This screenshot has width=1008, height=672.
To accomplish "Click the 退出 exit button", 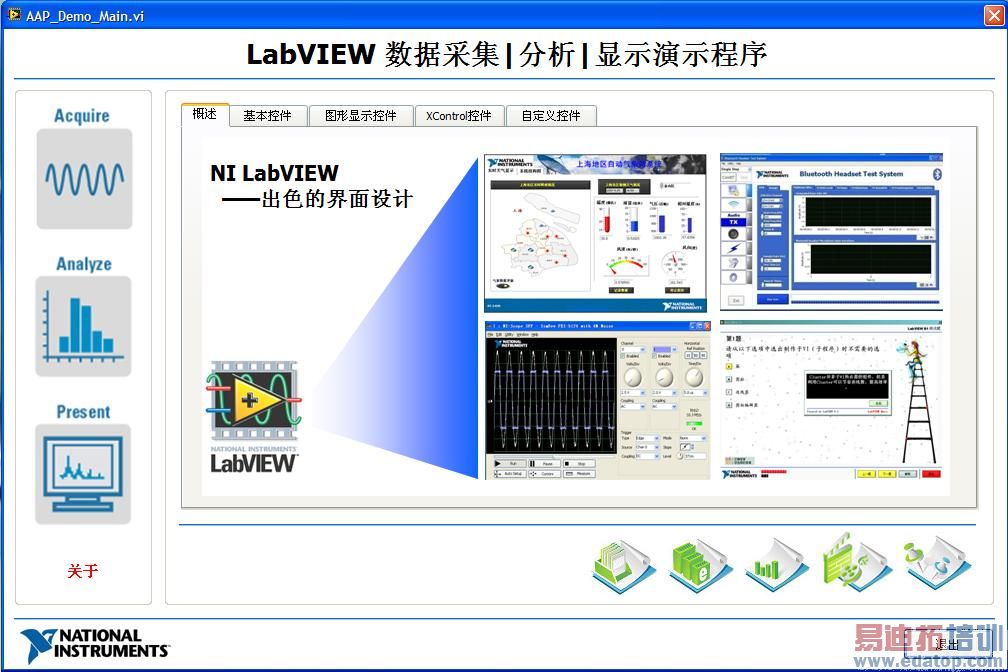I will tap(948, 644).
